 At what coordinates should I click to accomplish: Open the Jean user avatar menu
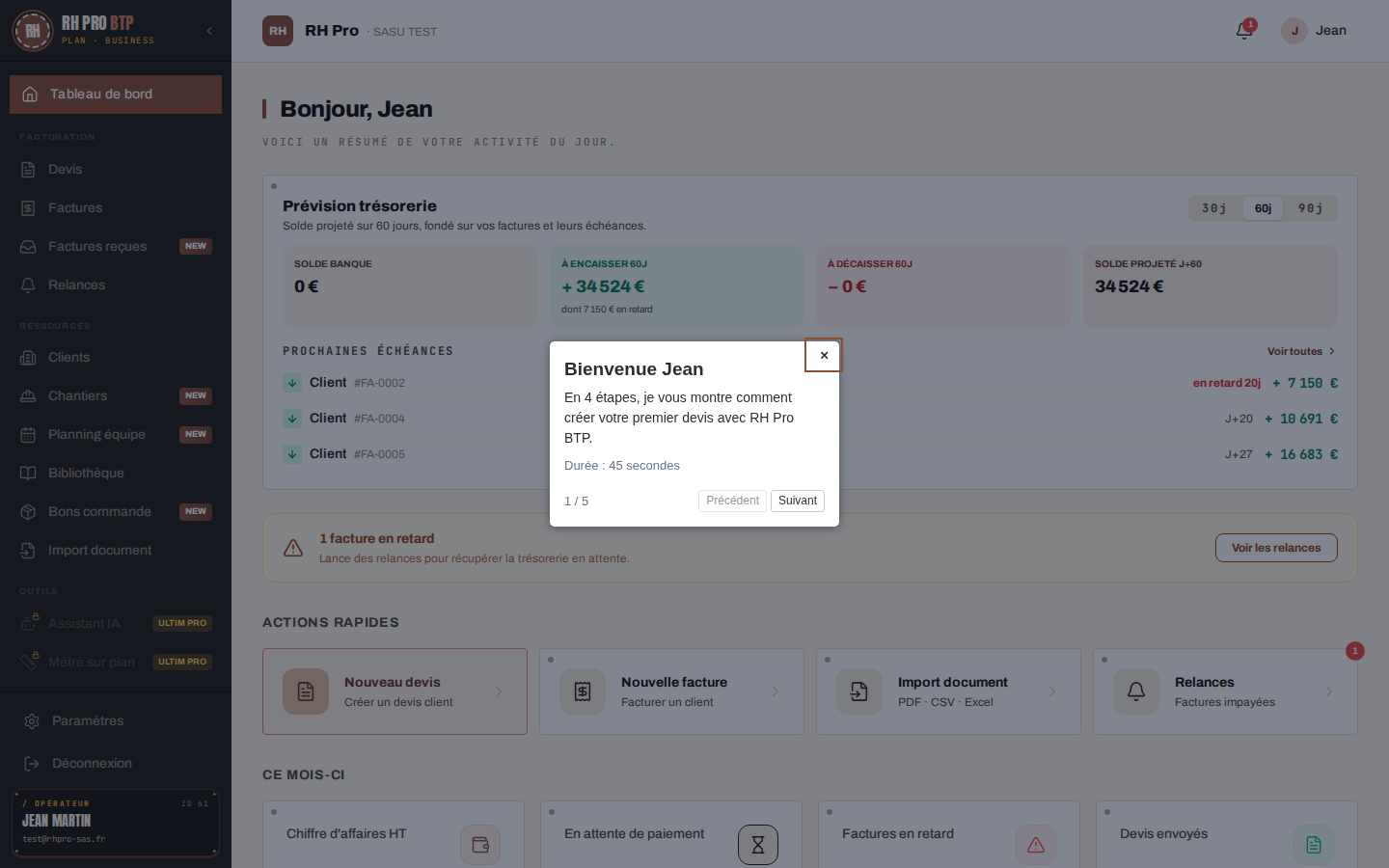pyautogui.click(x=1314, y=31)
